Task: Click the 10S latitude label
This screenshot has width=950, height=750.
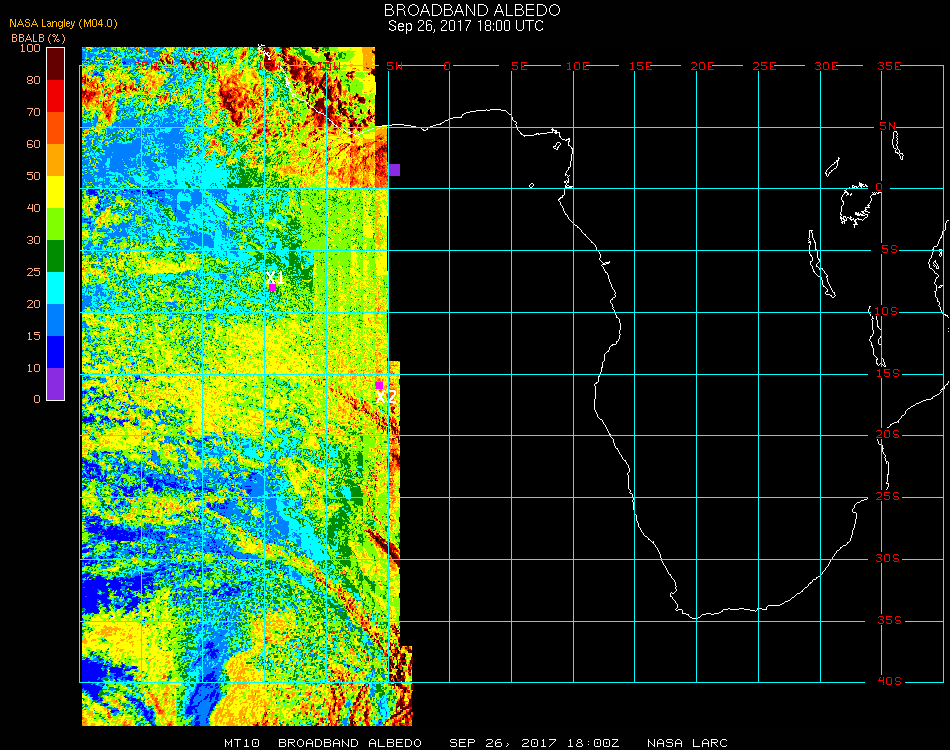Action: click(886, 311)
